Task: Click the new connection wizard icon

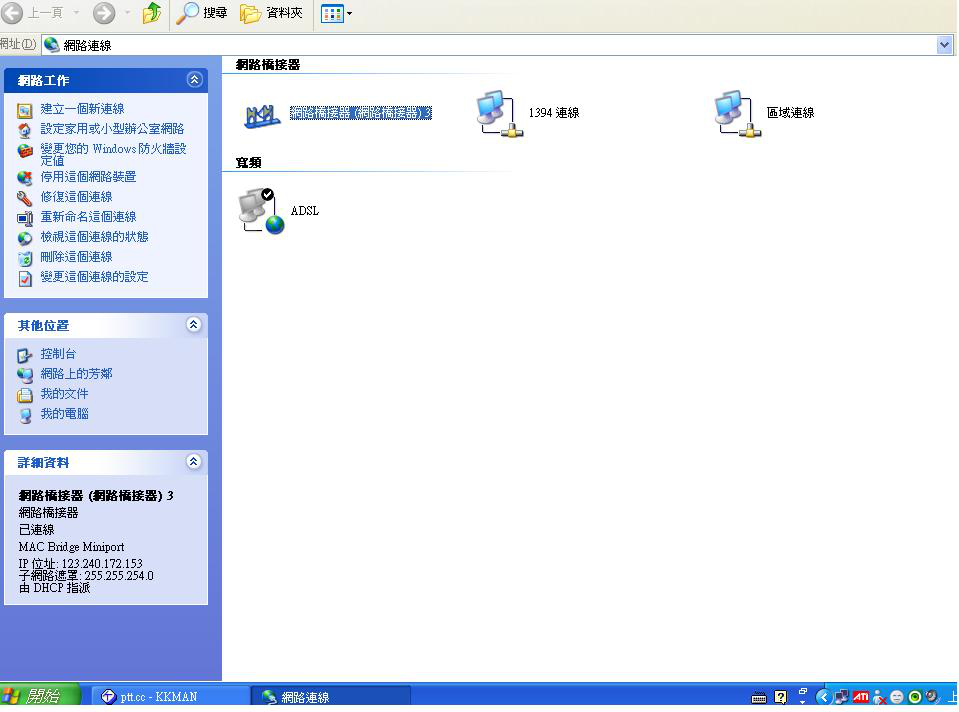Action: (x=24, y=111)
